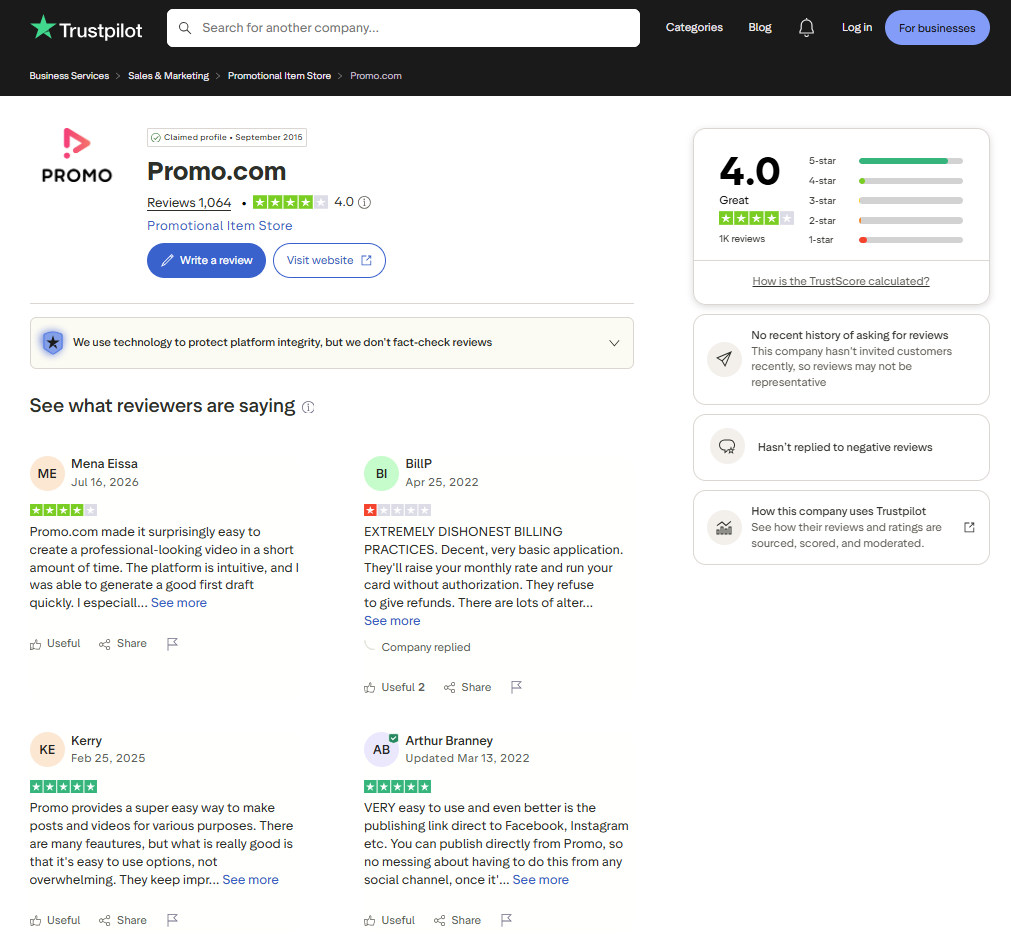Open the Blog page
This screenshot has width=1011, height=945.
[760, 27]
